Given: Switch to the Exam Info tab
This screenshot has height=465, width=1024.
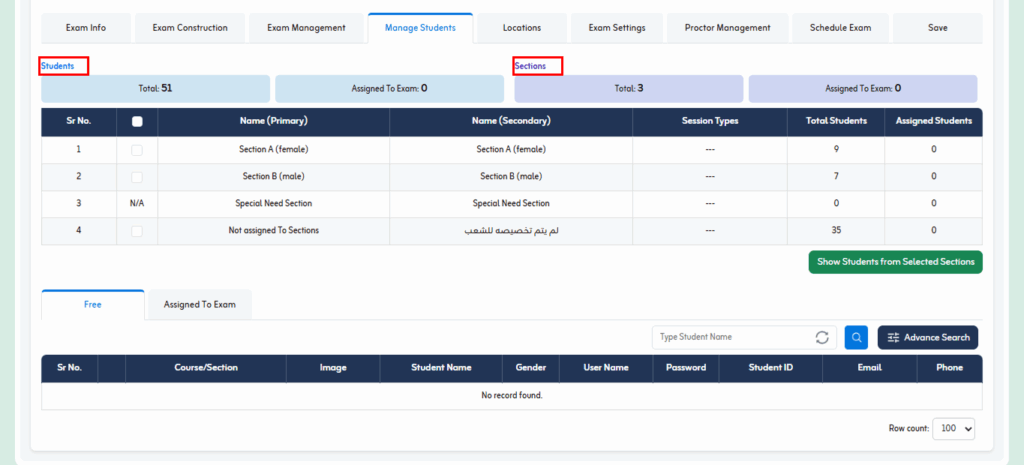Looking at the screenshot, I should click(x=85, y=28).
